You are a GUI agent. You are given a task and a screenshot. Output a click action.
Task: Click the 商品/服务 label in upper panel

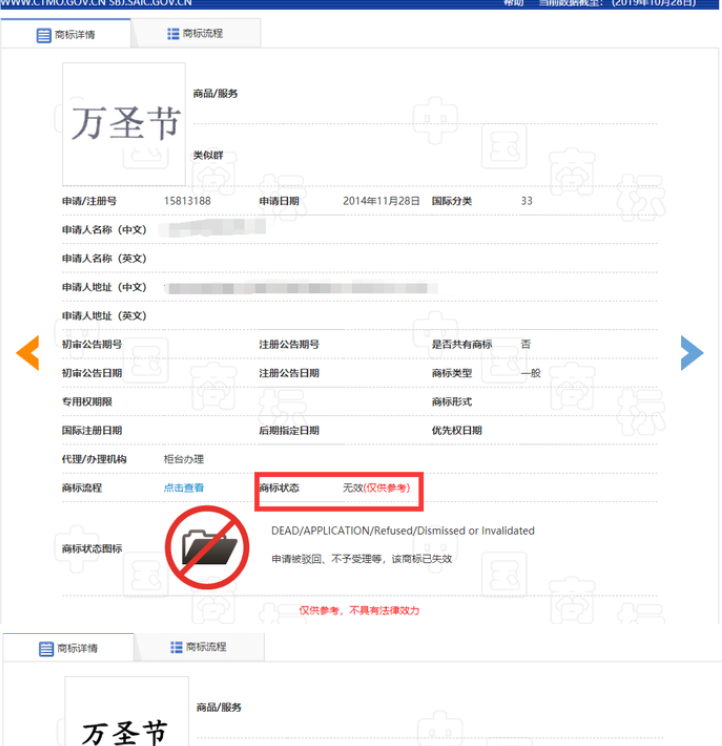pyautogui.click(x=215, y=93)
